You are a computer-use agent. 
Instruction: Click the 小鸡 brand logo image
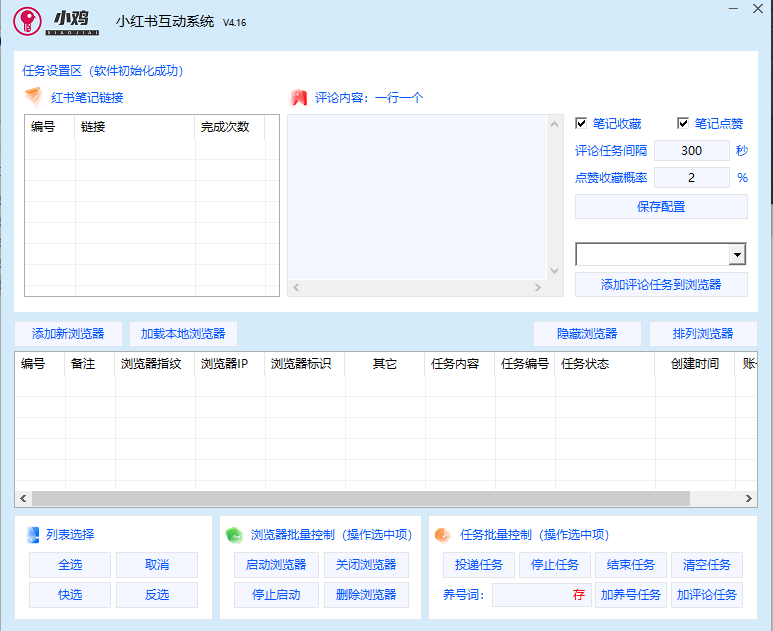point(72,23)
